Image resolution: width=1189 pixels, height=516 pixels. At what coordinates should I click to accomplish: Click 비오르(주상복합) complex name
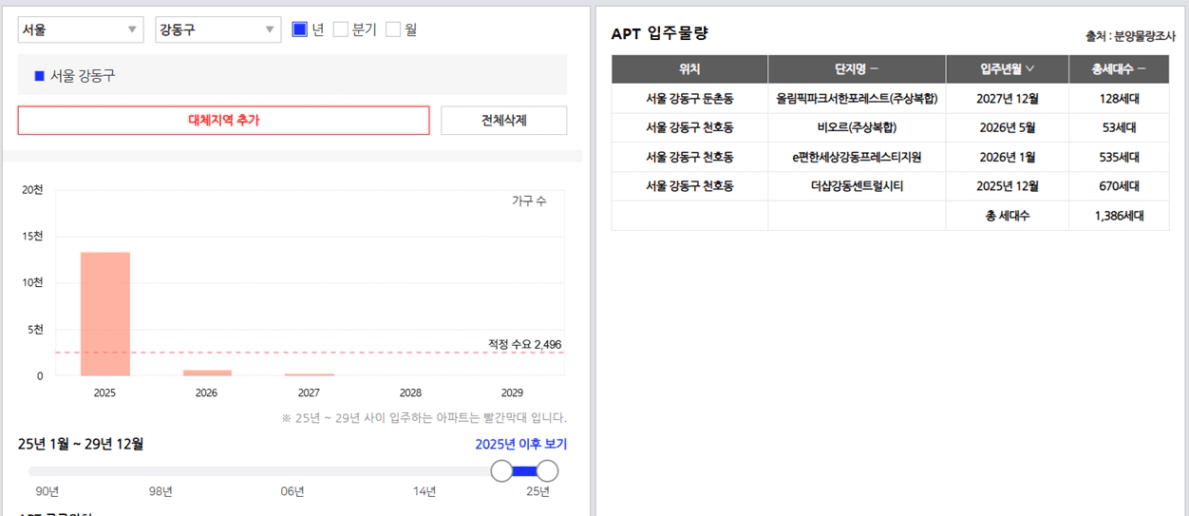coord(857,127)
